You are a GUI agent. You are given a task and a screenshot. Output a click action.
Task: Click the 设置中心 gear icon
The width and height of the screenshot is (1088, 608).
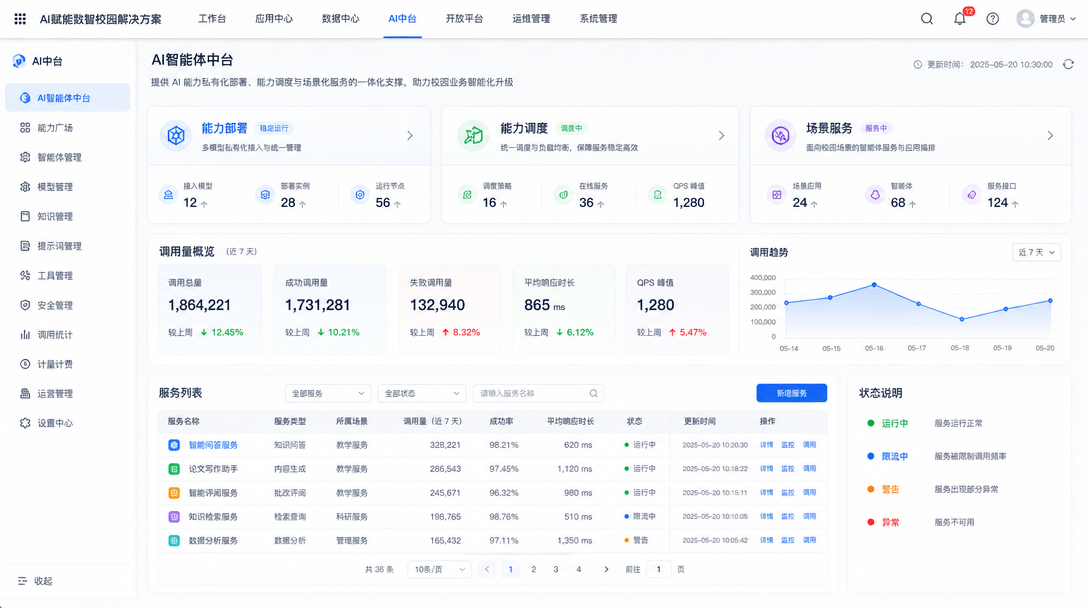tap(25, 423)
